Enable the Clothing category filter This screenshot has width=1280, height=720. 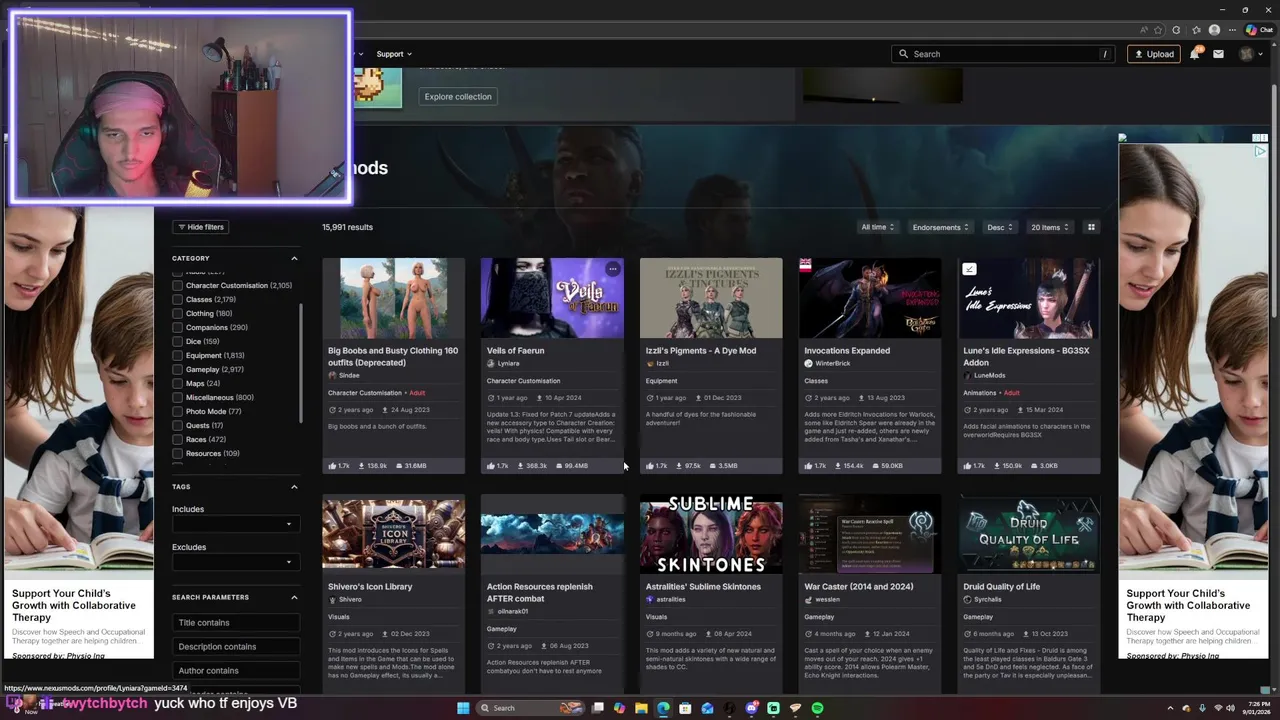point(177,313)
